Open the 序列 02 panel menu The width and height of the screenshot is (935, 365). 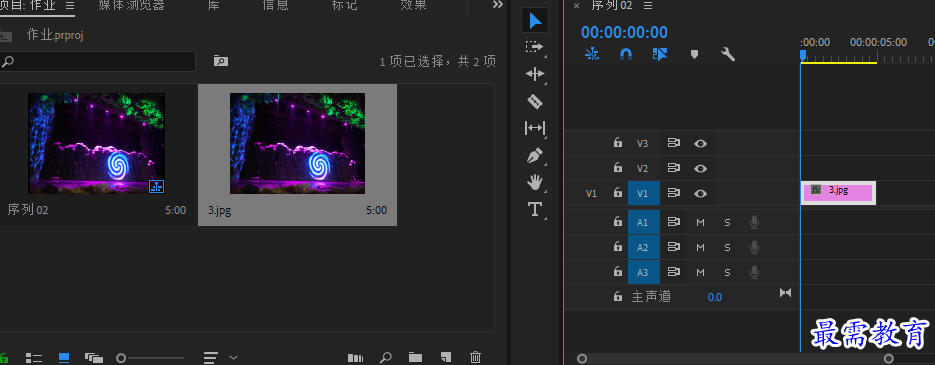[x=648, y=5]
